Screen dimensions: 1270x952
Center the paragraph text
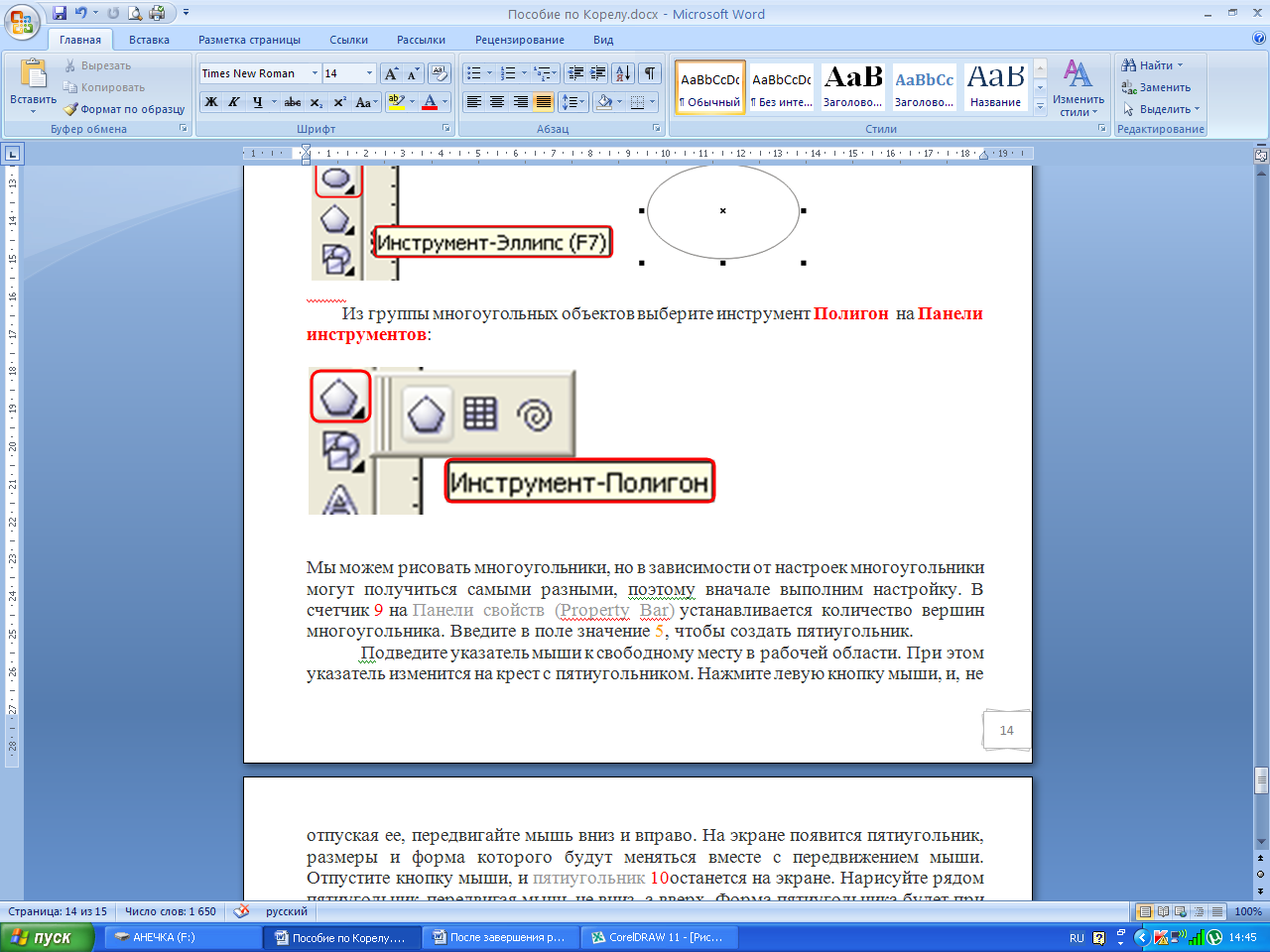[x=497, y=102]
